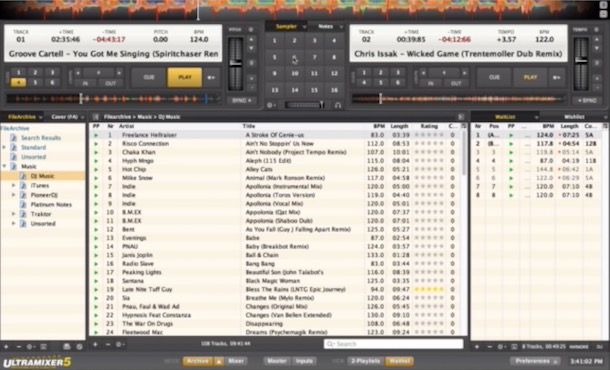Click the track search field
The height and width of the screenshot is (370, 610).
click(393, 344)
